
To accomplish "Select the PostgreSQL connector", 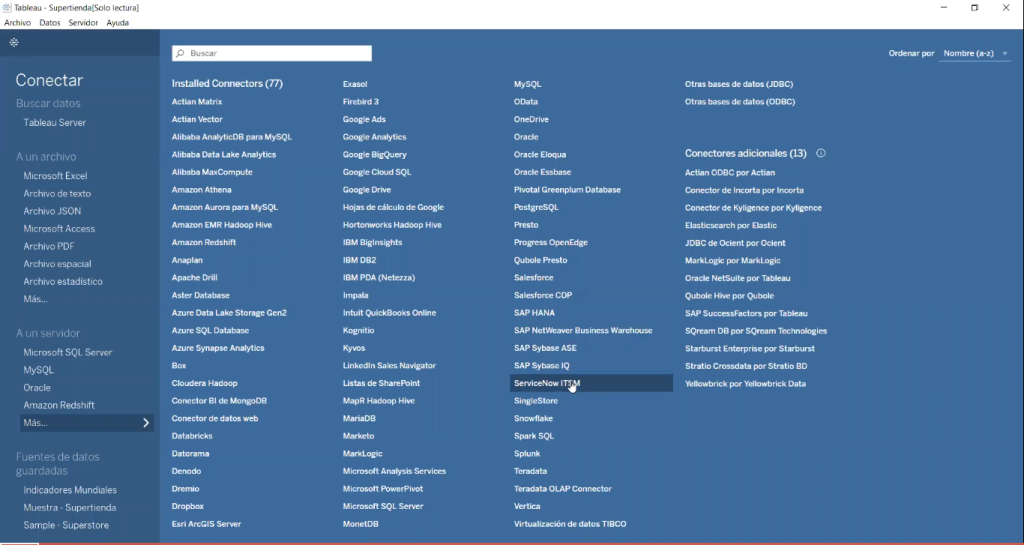I will click(536, 208).
